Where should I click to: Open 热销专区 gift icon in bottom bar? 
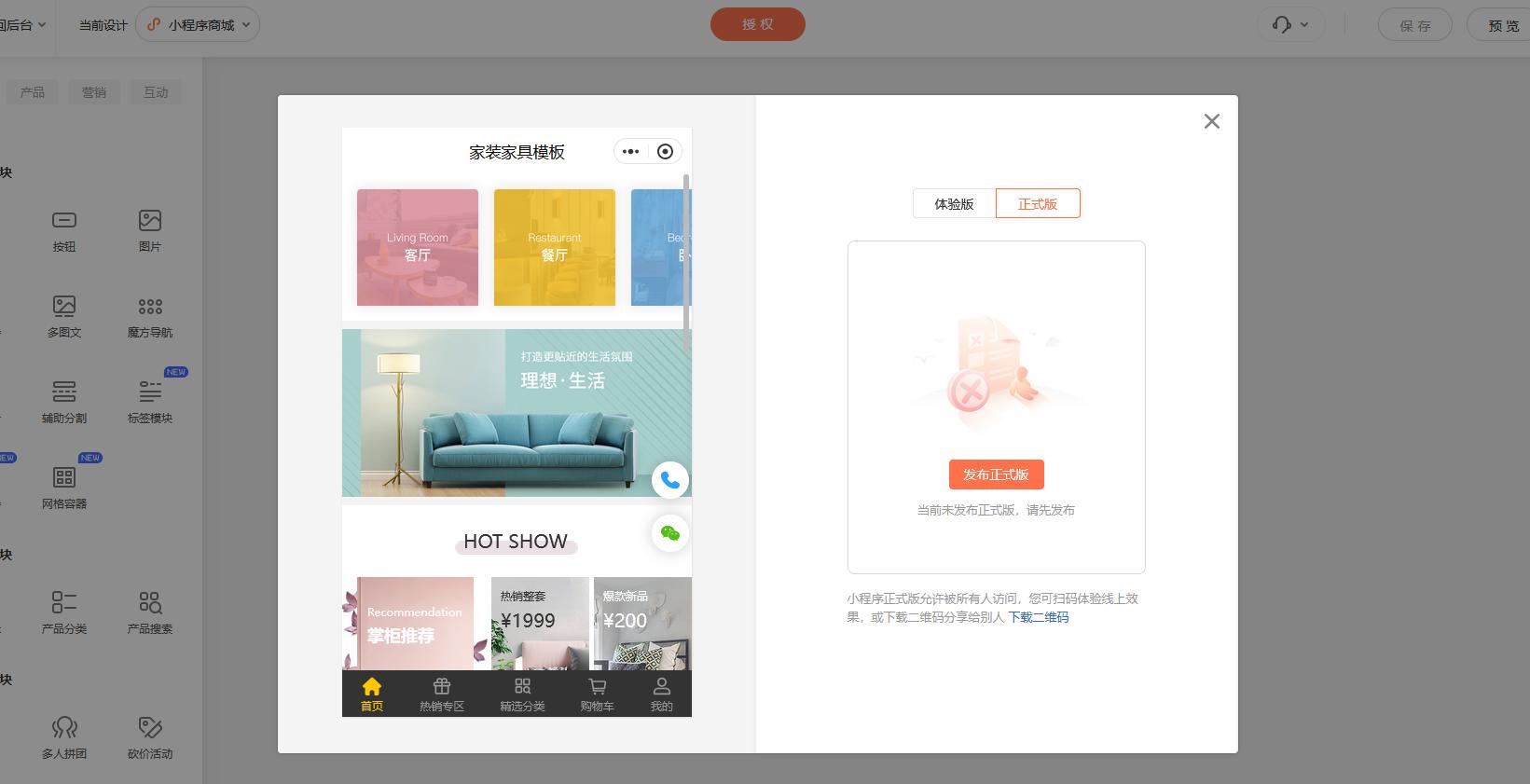(x=442, y=687)
